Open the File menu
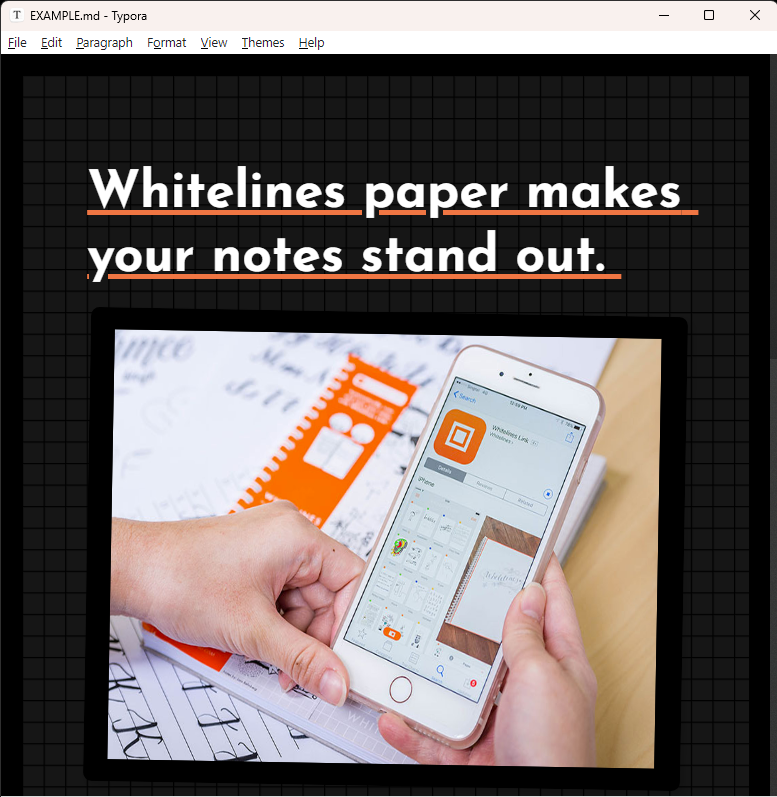Viewport: 777px width, 797px height. (17, 43)
